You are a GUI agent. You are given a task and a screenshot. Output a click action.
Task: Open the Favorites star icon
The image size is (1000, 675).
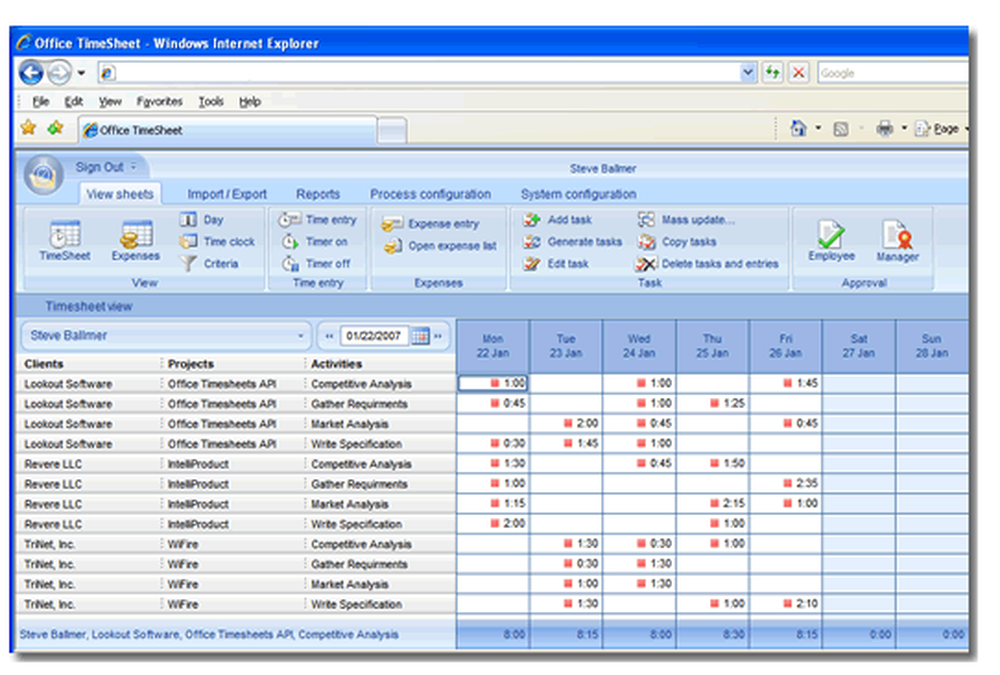(28, 128)
